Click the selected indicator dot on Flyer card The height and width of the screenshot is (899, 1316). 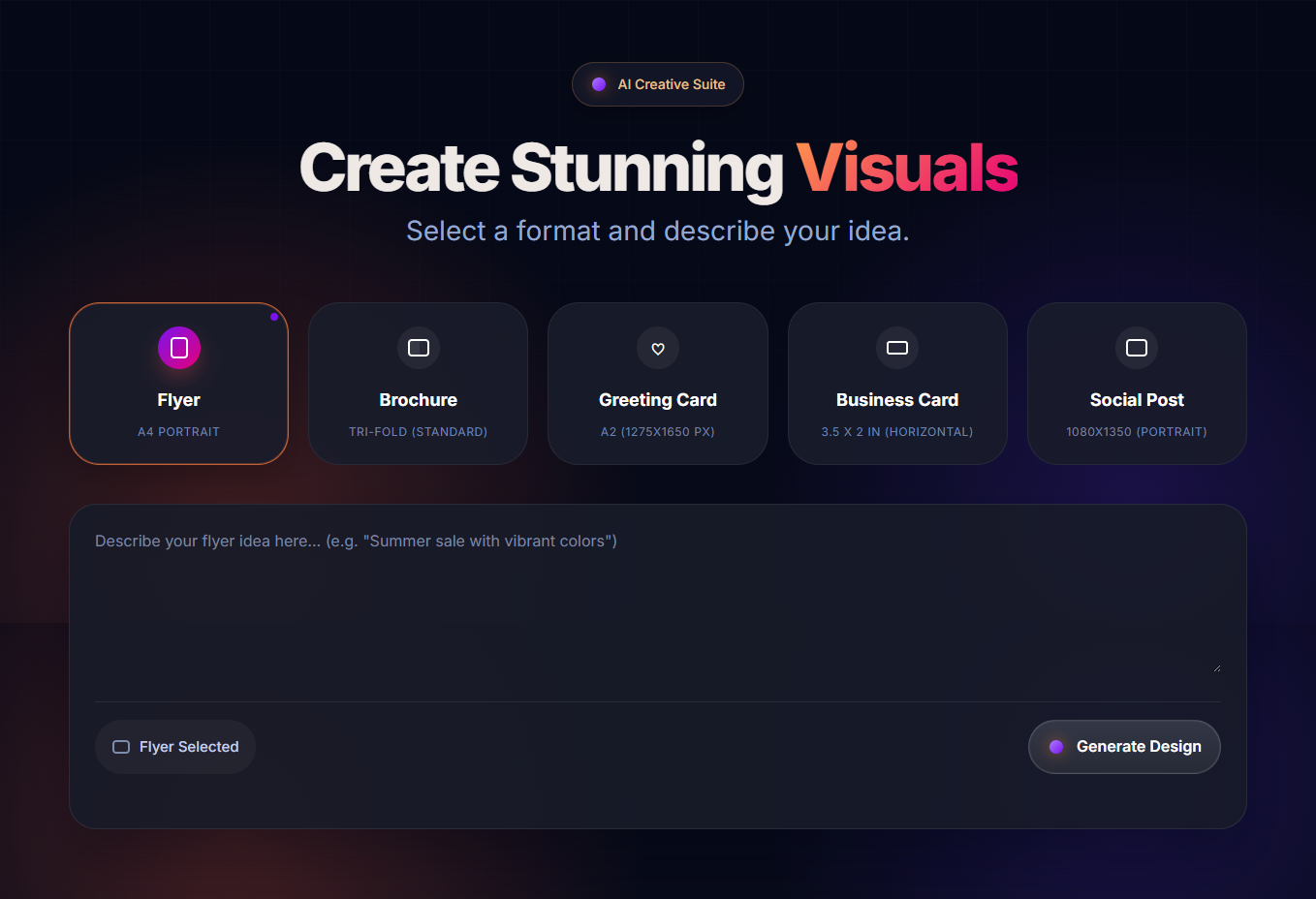coord(274,317)
